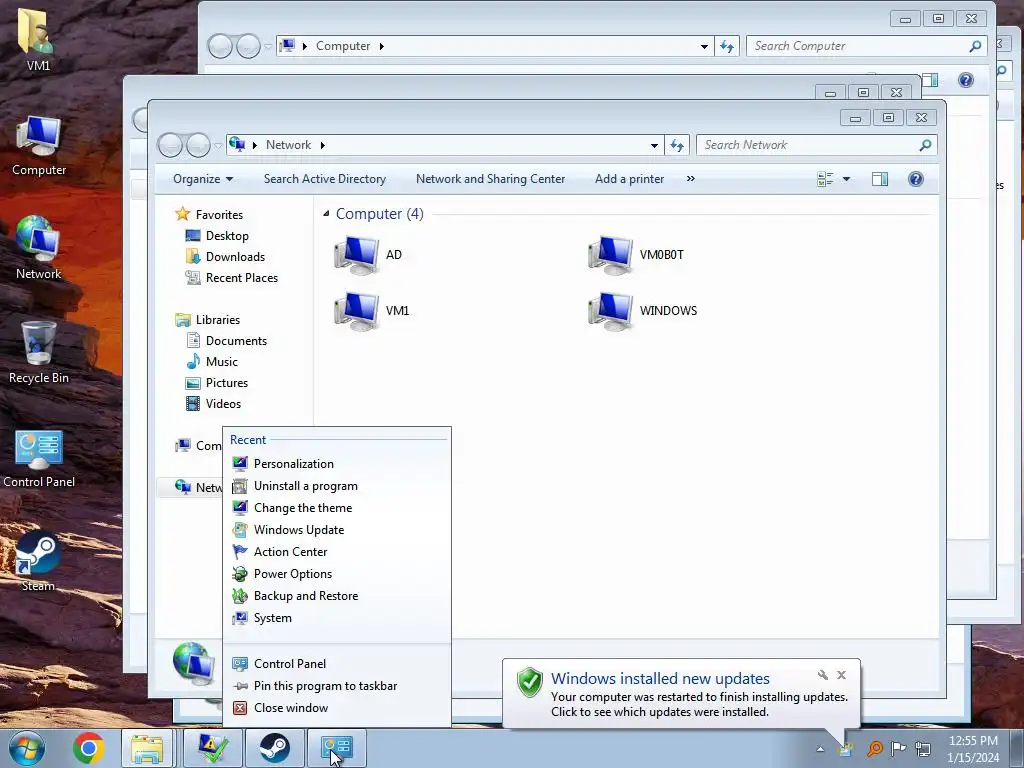
Task: Open Network and Sharing Center
Action: 490,179
